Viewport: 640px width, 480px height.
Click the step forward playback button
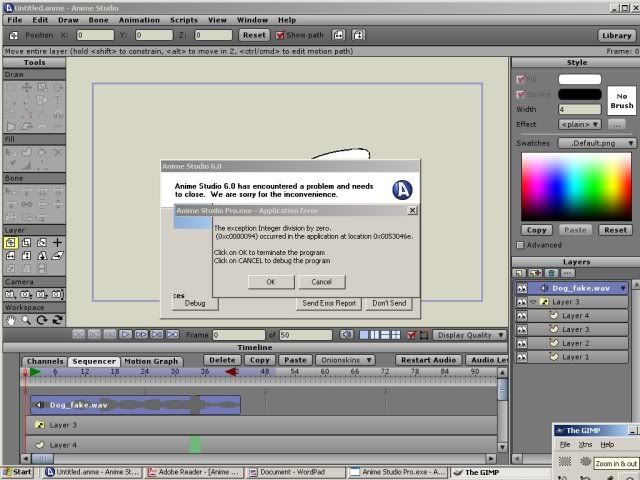pyautogui.click(x=141, y=335)
